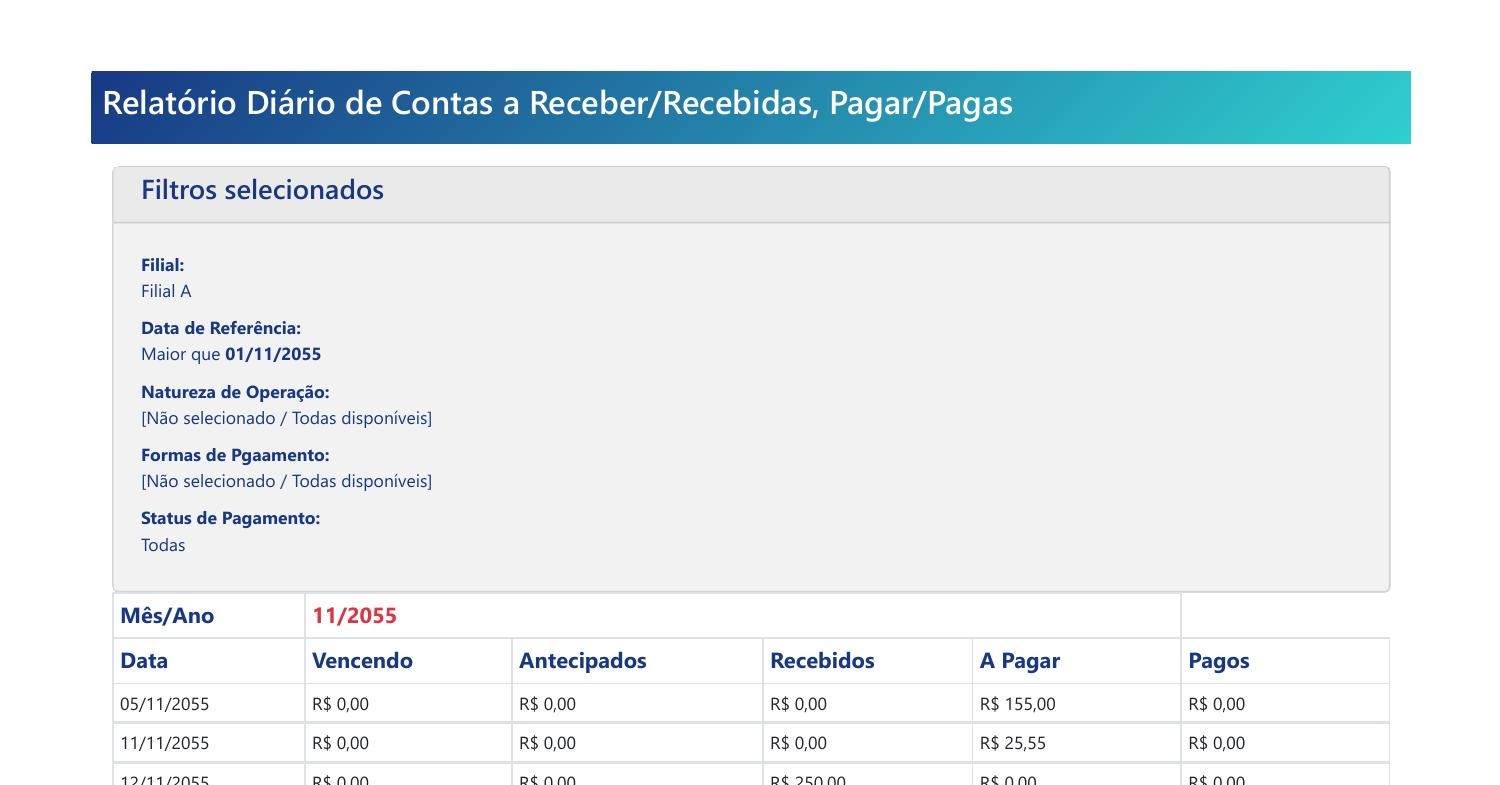The width and height of the screenshot is (1500, 785).
Task: Click the "Vencendo" column header
Action: coord(362,661)
